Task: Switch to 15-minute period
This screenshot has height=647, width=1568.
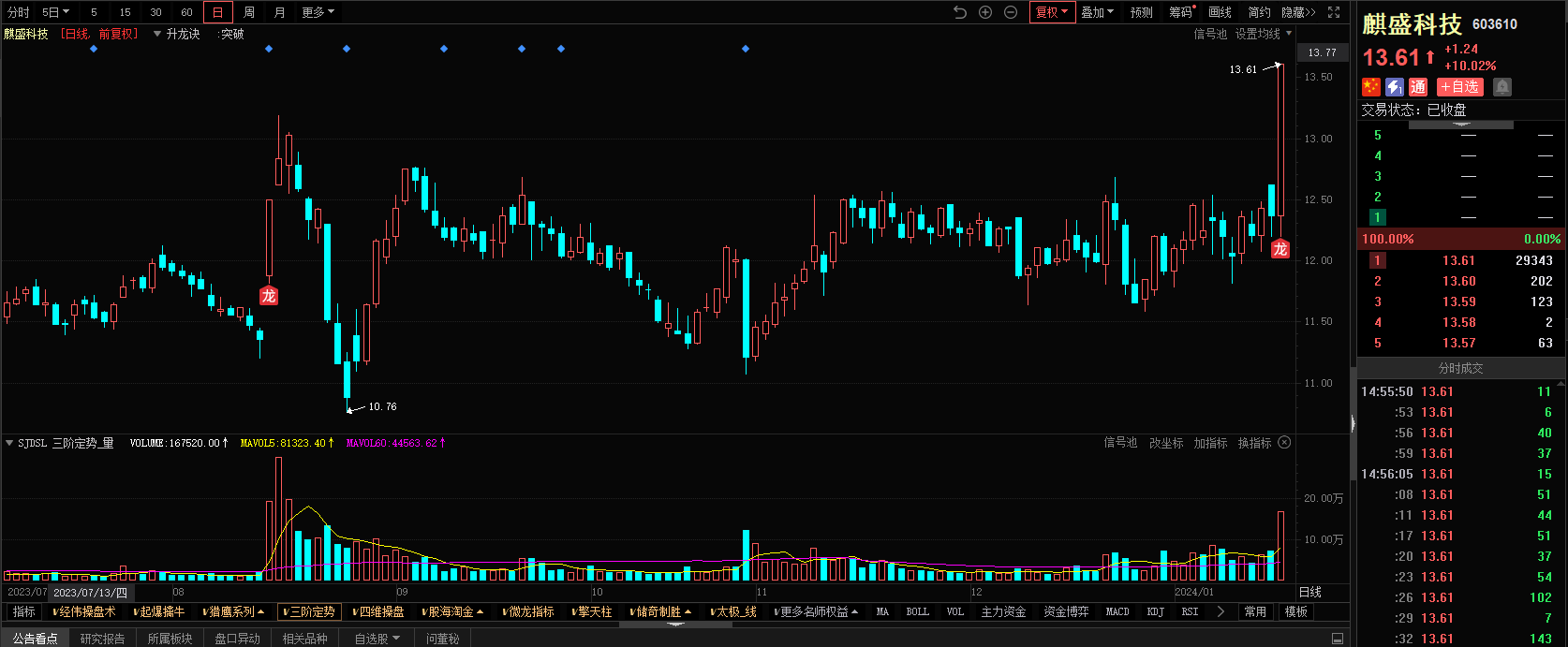Action: tap(125, 12)
